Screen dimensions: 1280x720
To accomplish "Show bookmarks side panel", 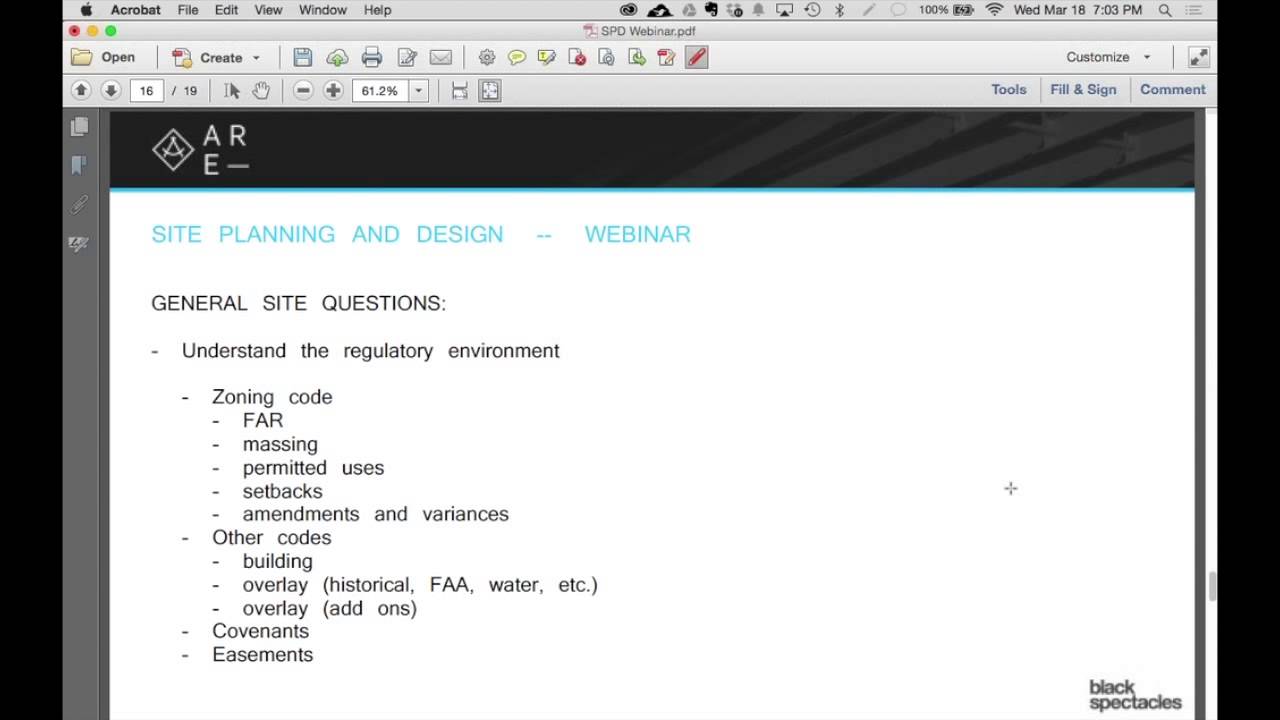I will coord(79,165).
